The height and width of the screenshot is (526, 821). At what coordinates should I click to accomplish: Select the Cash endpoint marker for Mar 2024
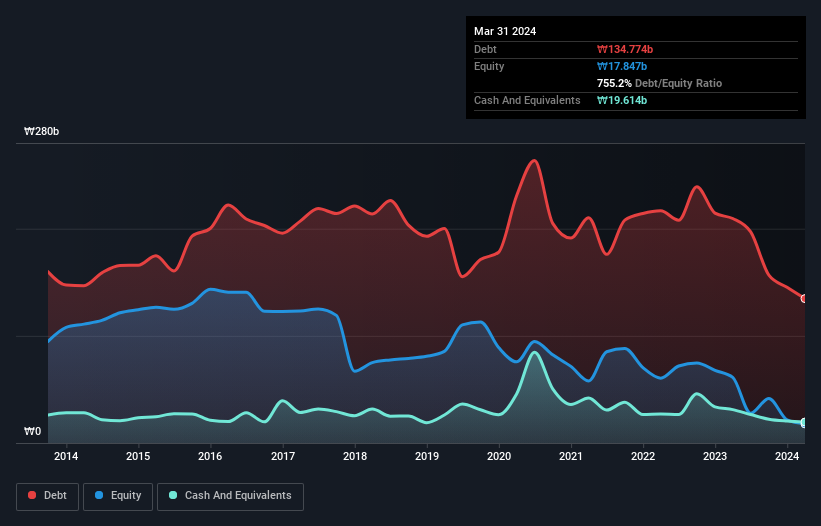(x=804, y=422)
